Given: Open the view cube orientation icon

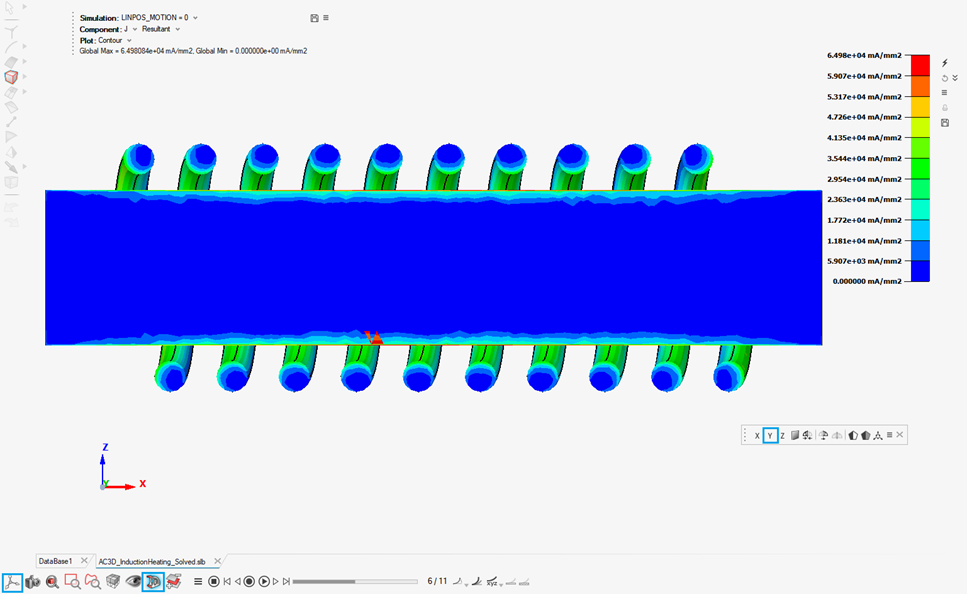Looking at the screenshot, I should coord(113,582).
